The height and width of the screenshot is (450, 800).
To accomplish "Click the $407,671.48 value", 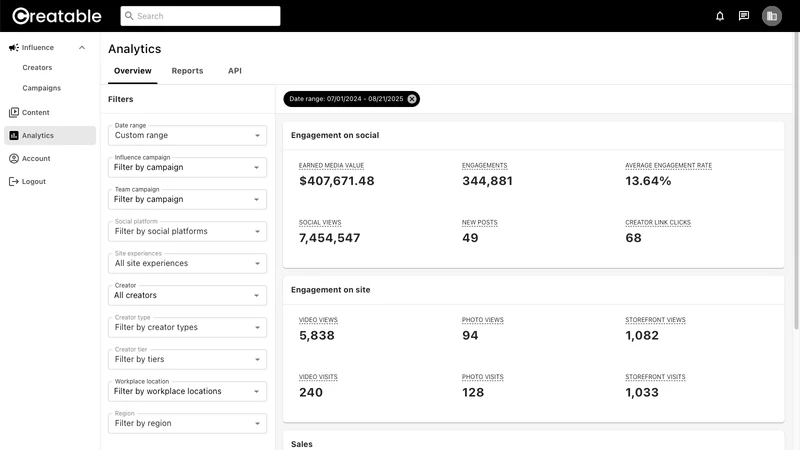I will pos(336,181).
